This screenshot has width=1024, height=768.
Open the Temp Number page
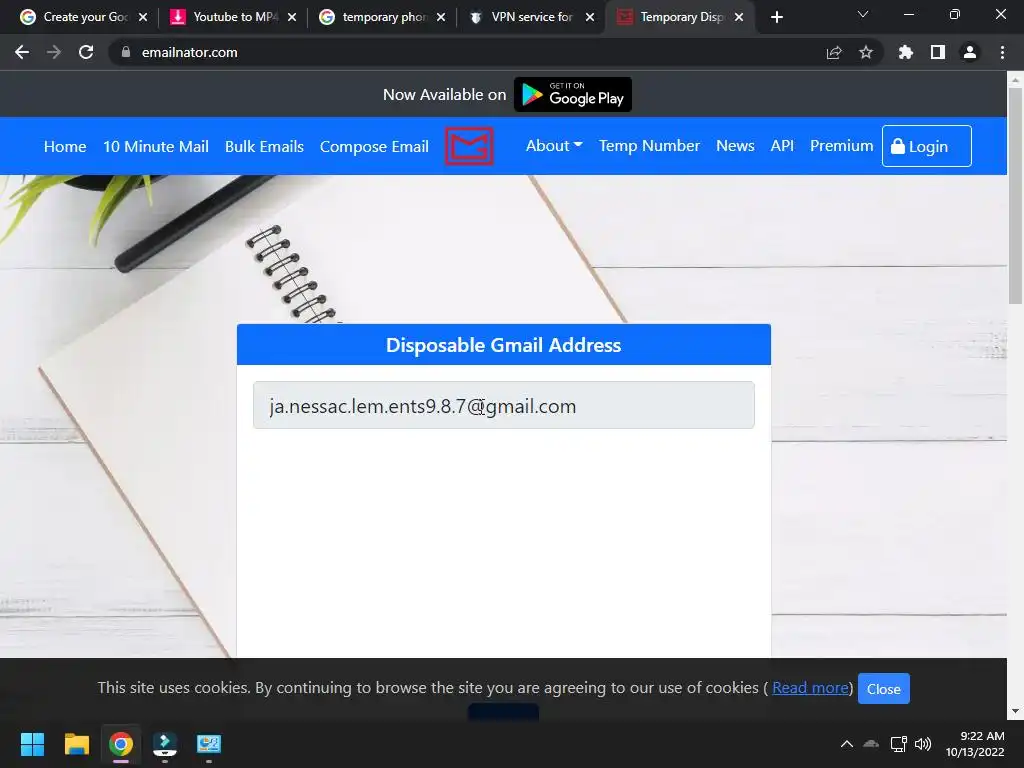click(649, 146)
